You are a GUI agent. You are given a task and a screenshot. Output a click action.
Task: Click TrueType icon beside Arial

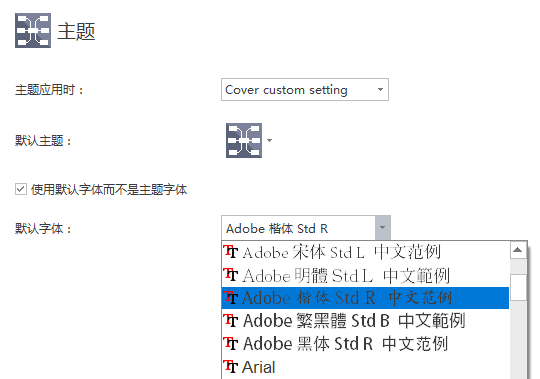pos(231,366)
